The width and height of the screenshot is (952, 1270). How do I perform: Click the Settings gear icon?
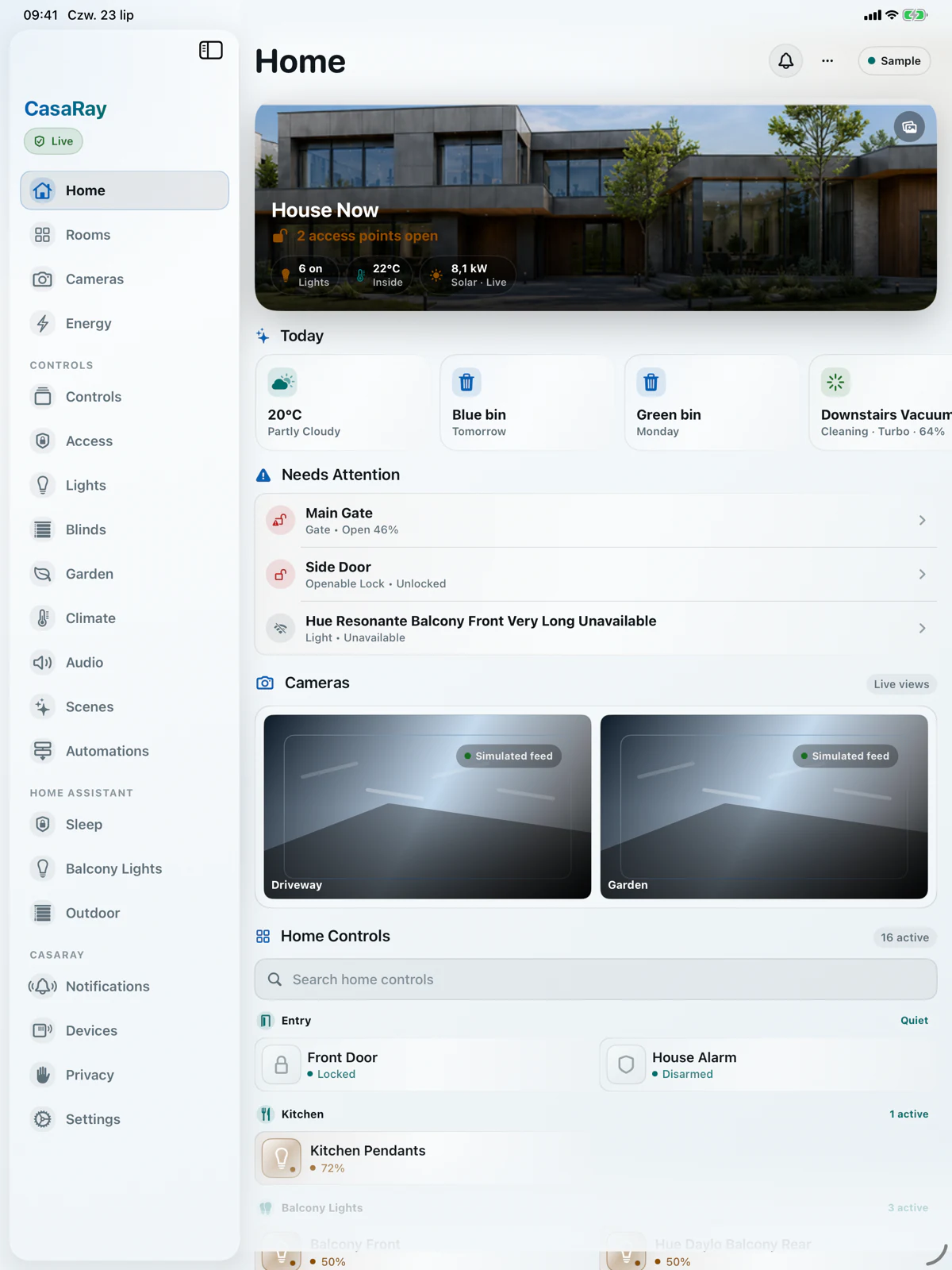(43, 1120)
